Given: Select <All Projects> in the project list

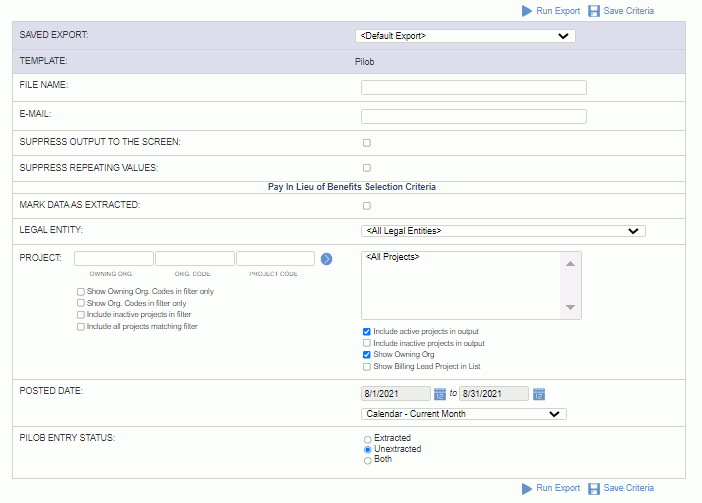Looking at the screenshot, I should 393,257.
